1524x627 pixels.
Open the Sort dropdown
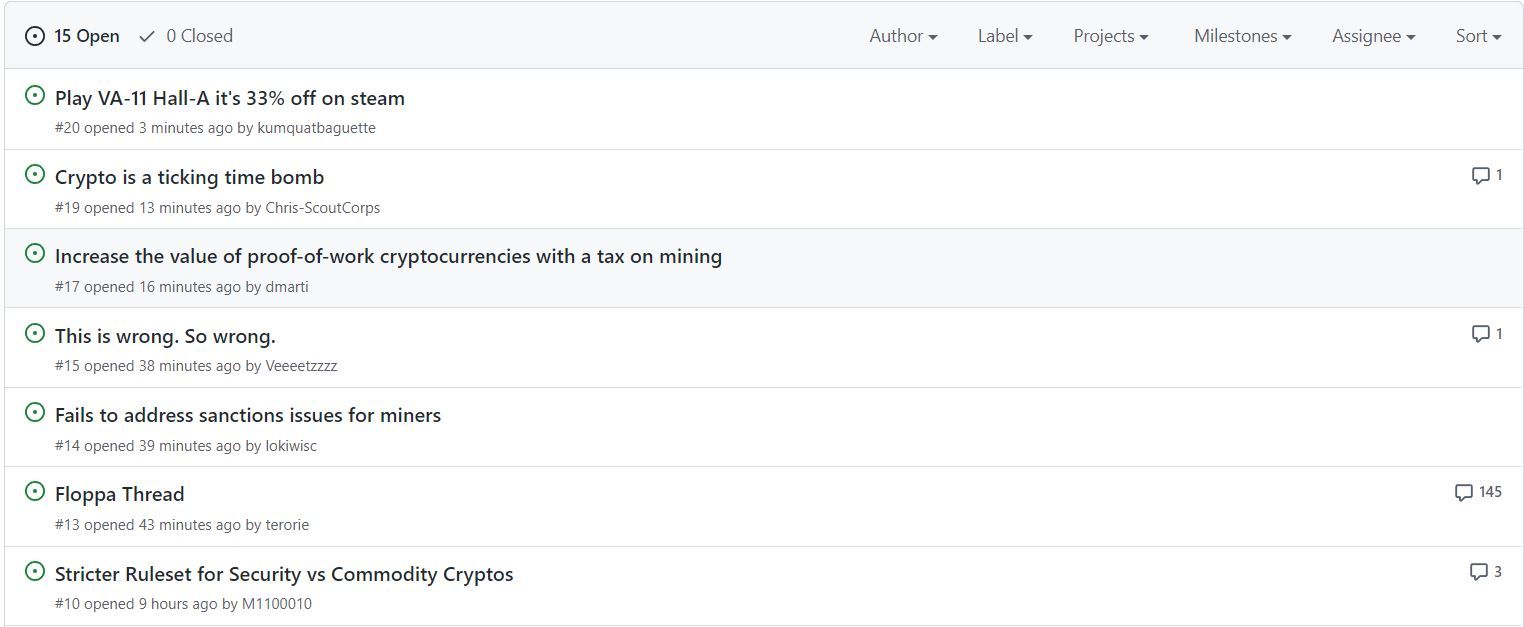pos(1478,36)
